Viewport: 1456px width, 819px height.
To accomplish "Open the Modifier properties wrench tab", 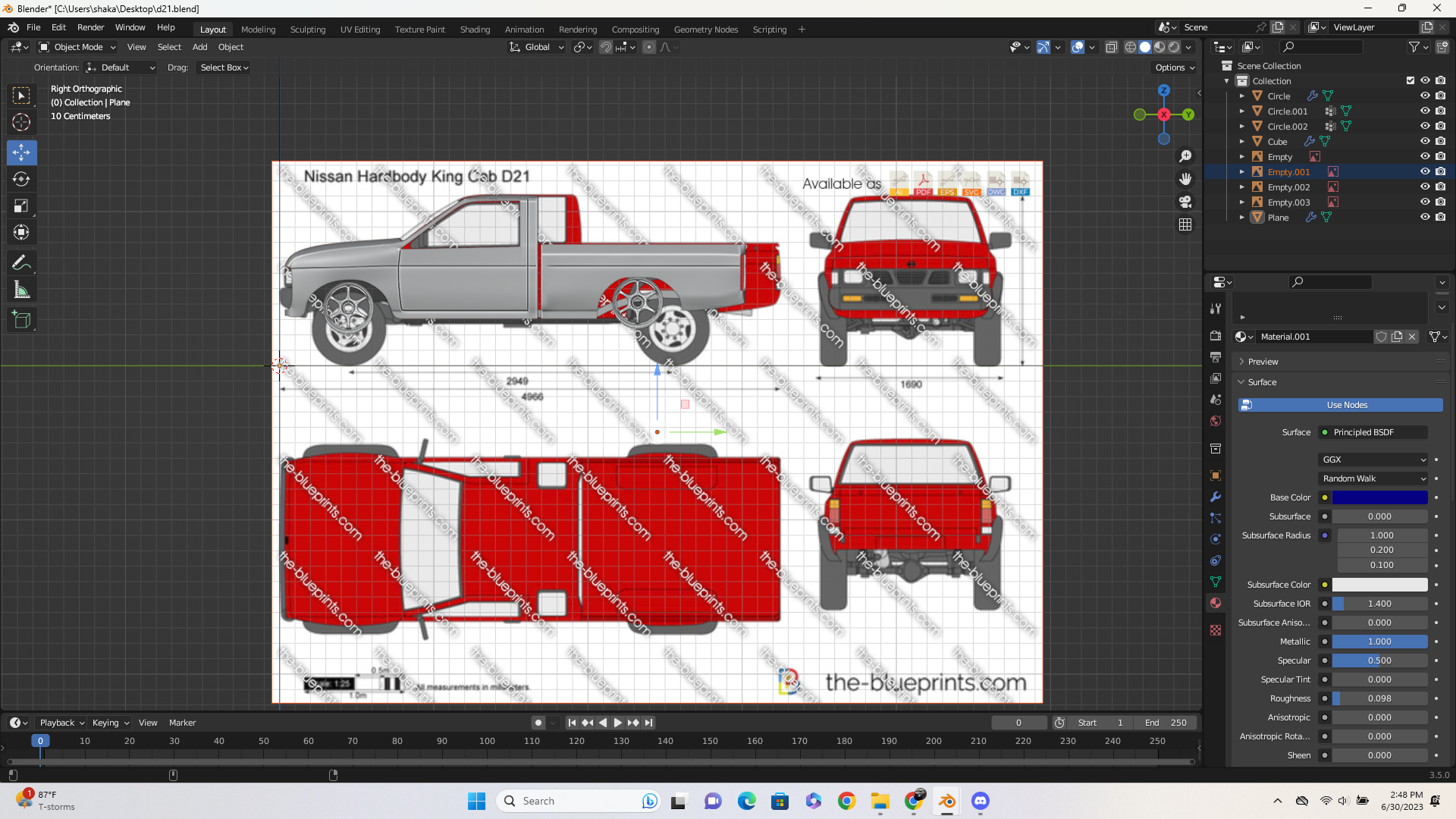I will (x=1216, y=497).
